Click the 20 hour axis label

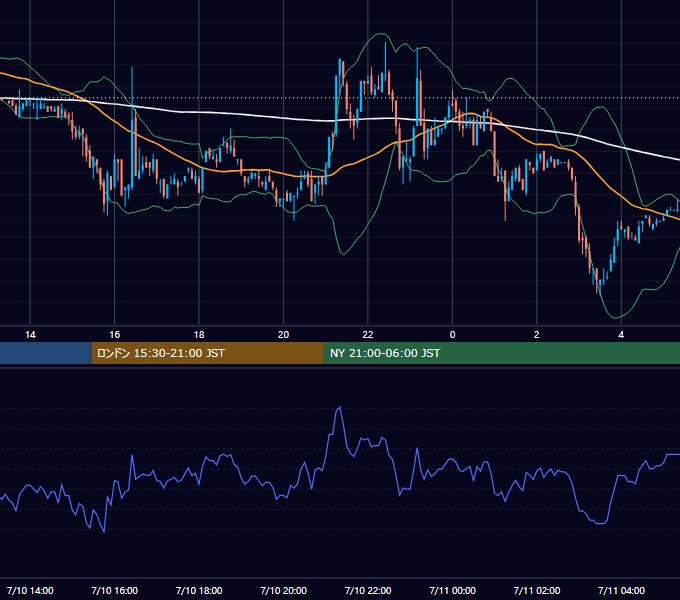(x=283, y=335)
